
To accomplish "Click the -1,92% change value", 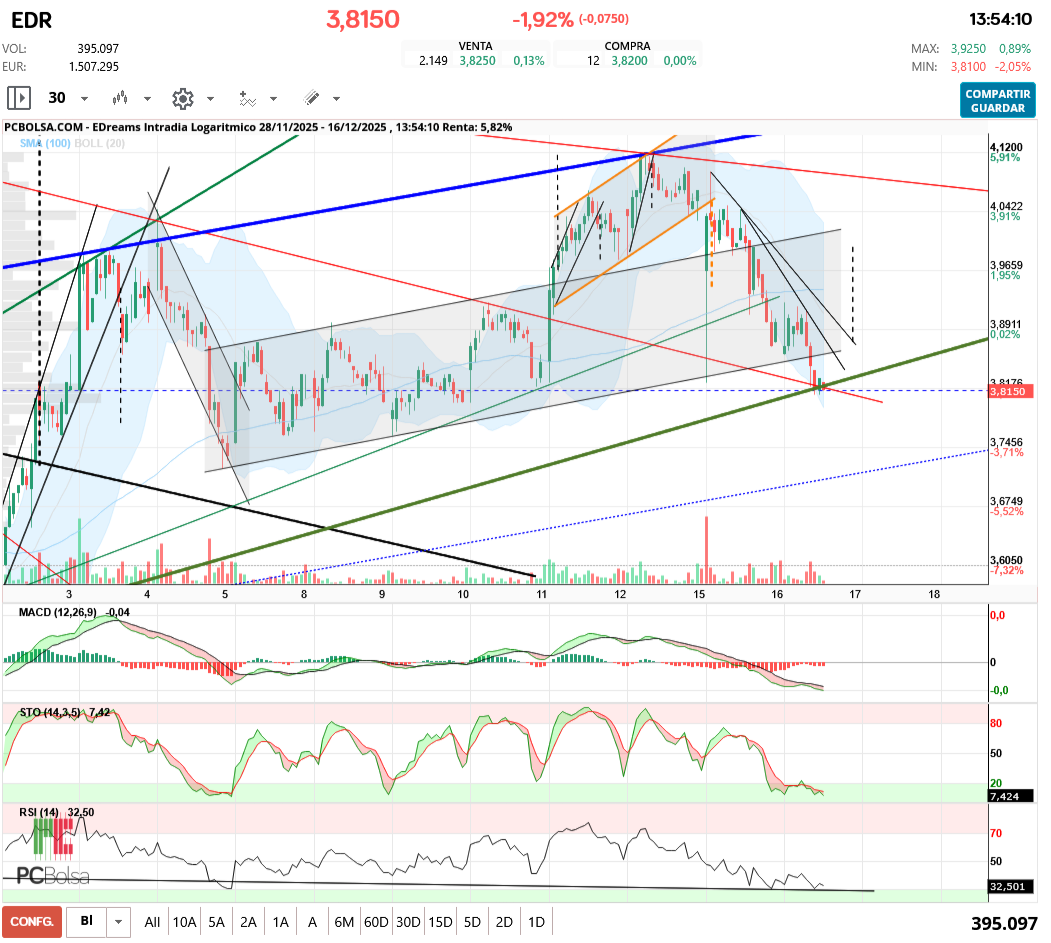I will tap(543, 20).
